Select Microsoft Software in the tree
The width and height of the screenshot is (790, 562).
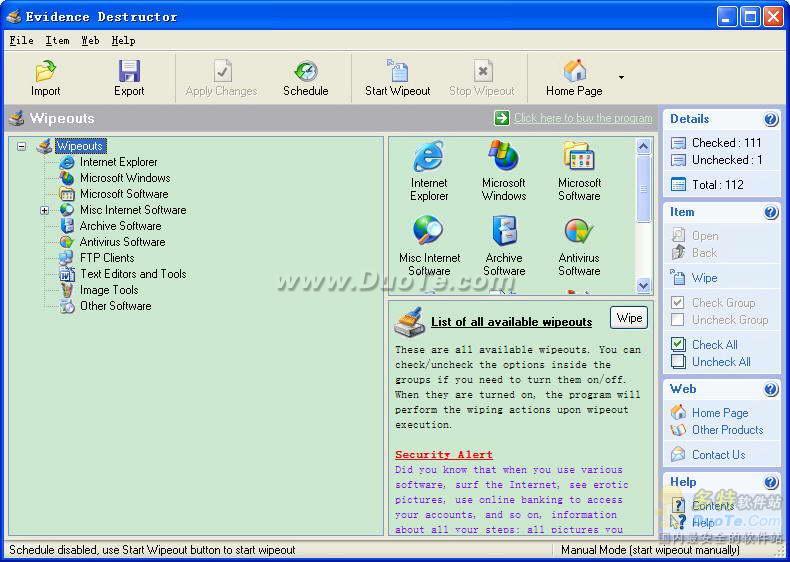click(124, 194)
